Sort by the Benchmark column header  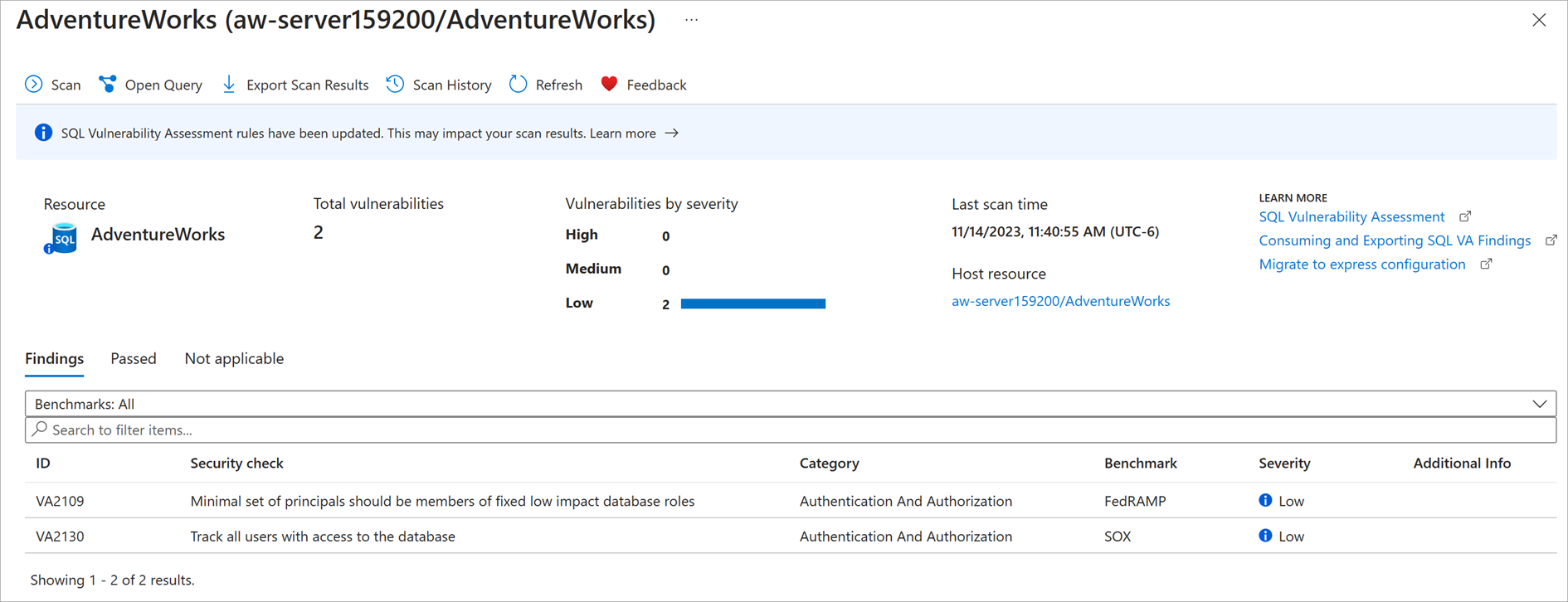pos(1140,463)
